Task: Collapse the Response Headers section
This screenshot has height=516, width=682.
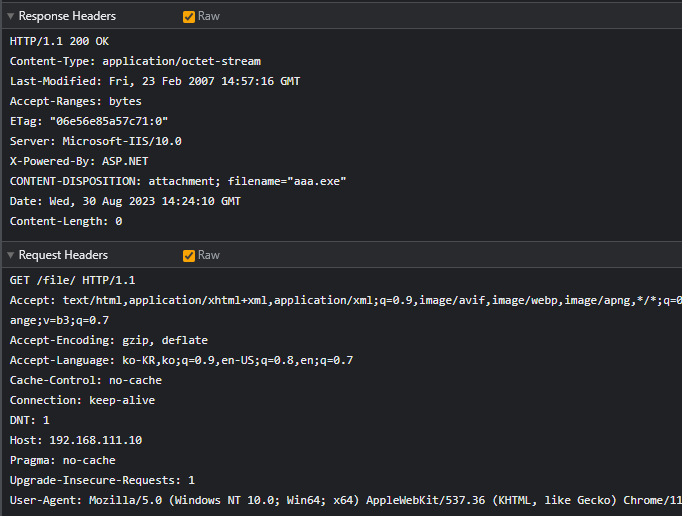Action: [x=10, y=16]
